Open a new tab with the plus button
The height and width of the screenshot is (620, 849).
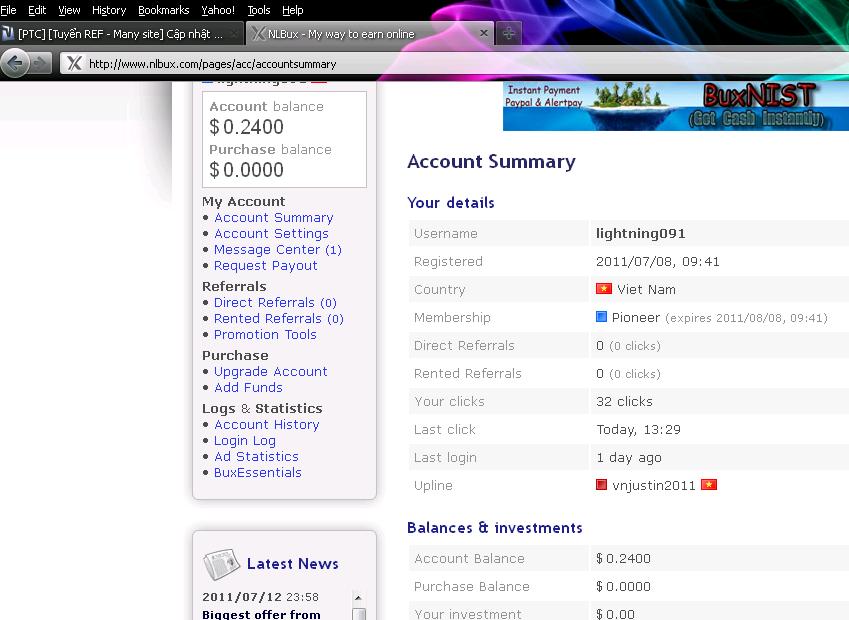tap(509, 34)
